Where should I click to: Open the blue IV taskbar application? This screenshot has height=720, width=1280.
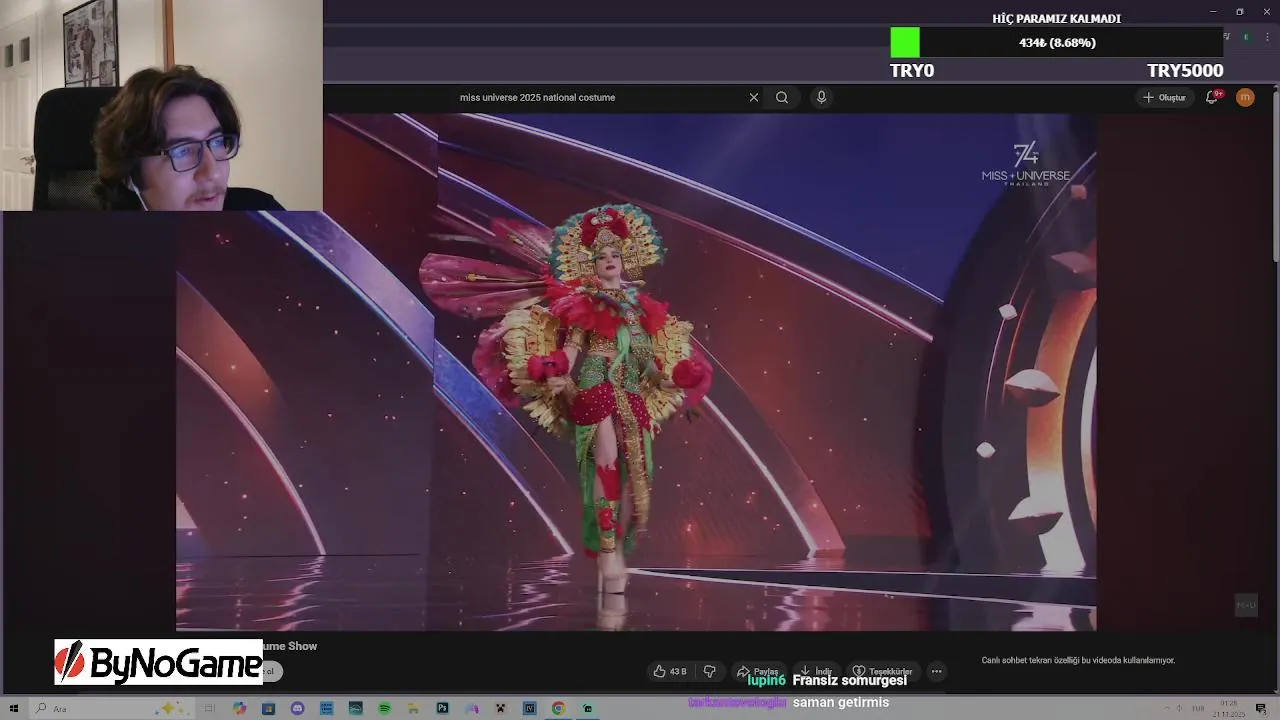click(x=529, y=708)
